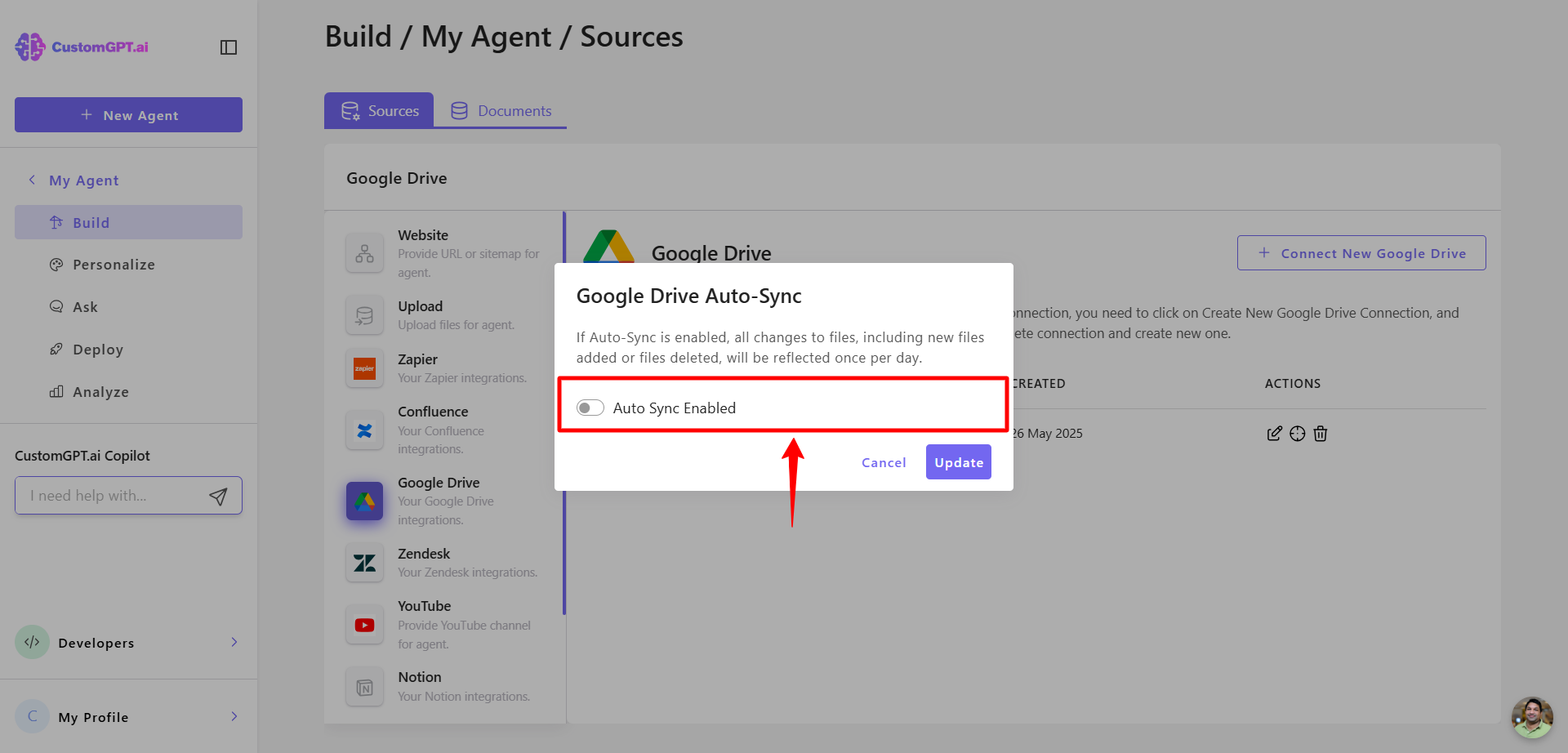The height and width of the screenshot is (753, 1568).
Task: Click the Upload source title
Action: [421, 306]
